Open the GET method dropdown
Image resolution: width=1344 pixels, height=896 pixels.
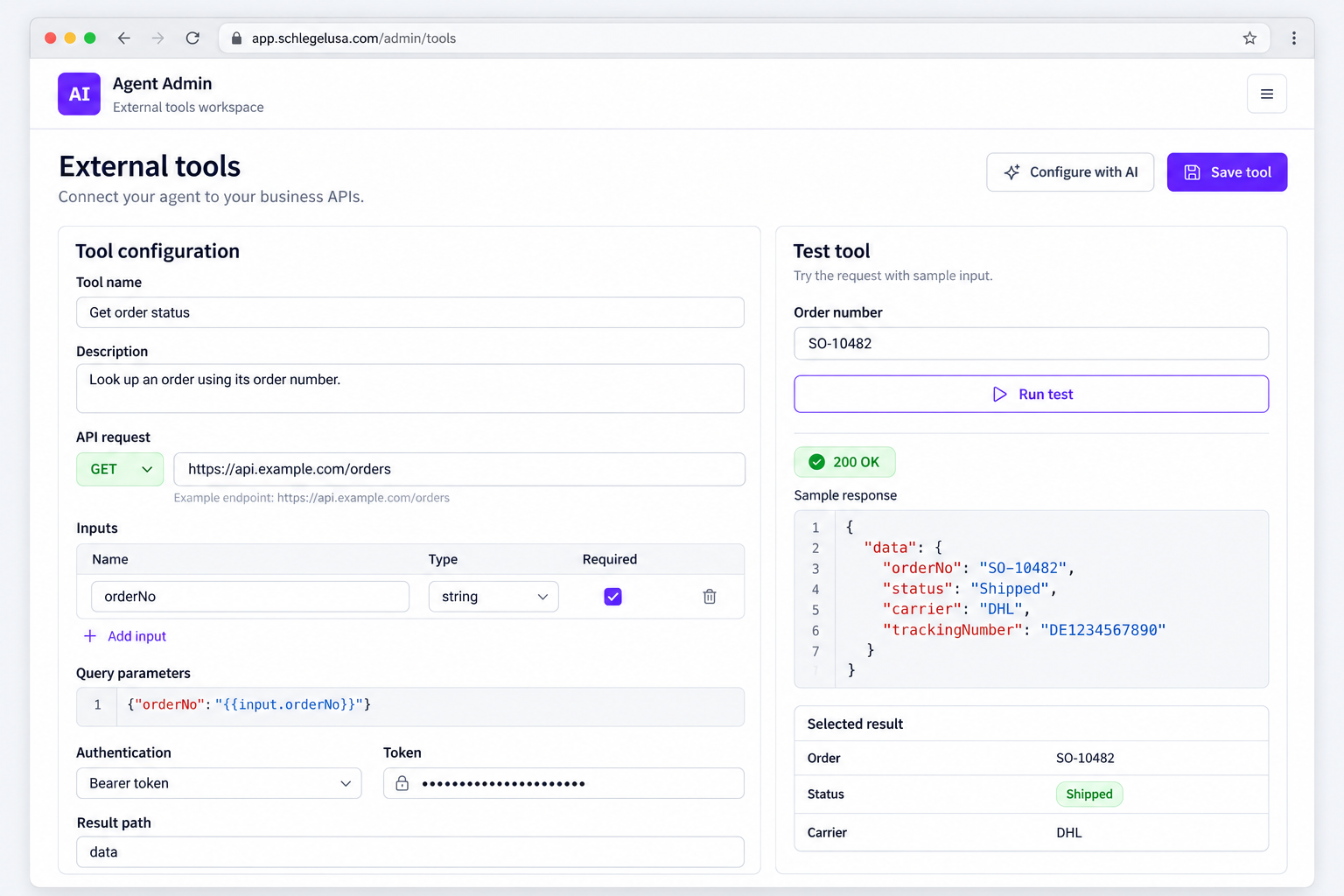[x=120, y=469]
